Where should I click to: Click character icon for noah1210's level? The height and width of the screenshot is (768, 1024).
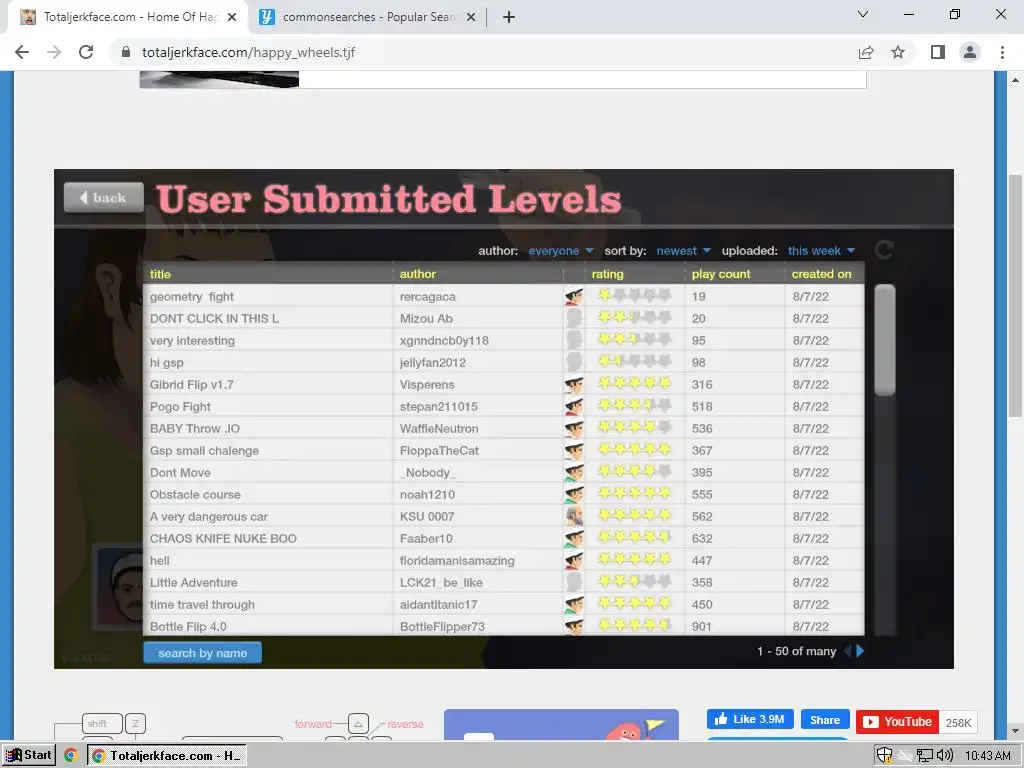point(574,494)
